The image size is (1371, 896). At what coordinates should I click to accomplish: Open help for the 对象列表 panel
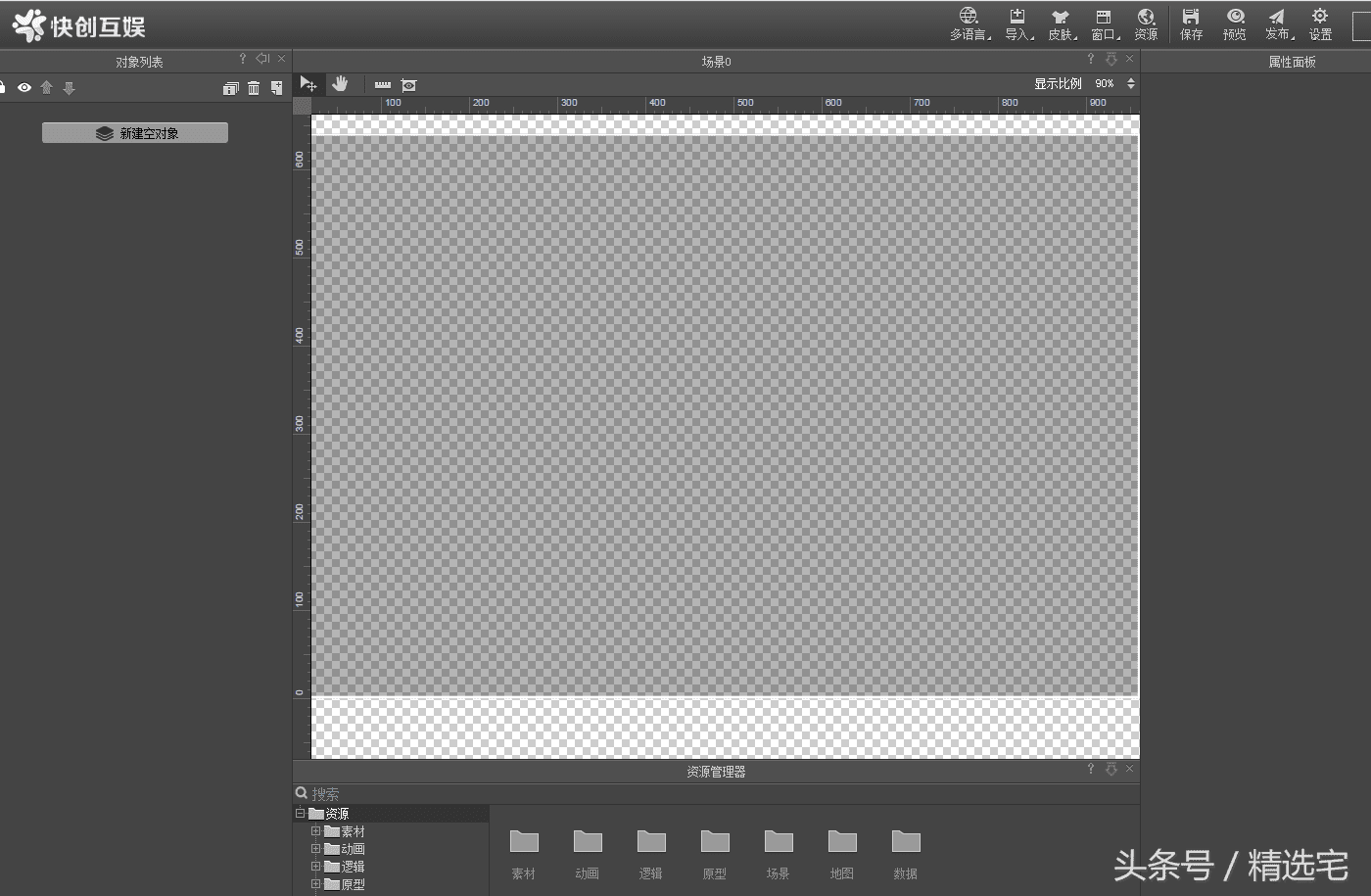243,59
